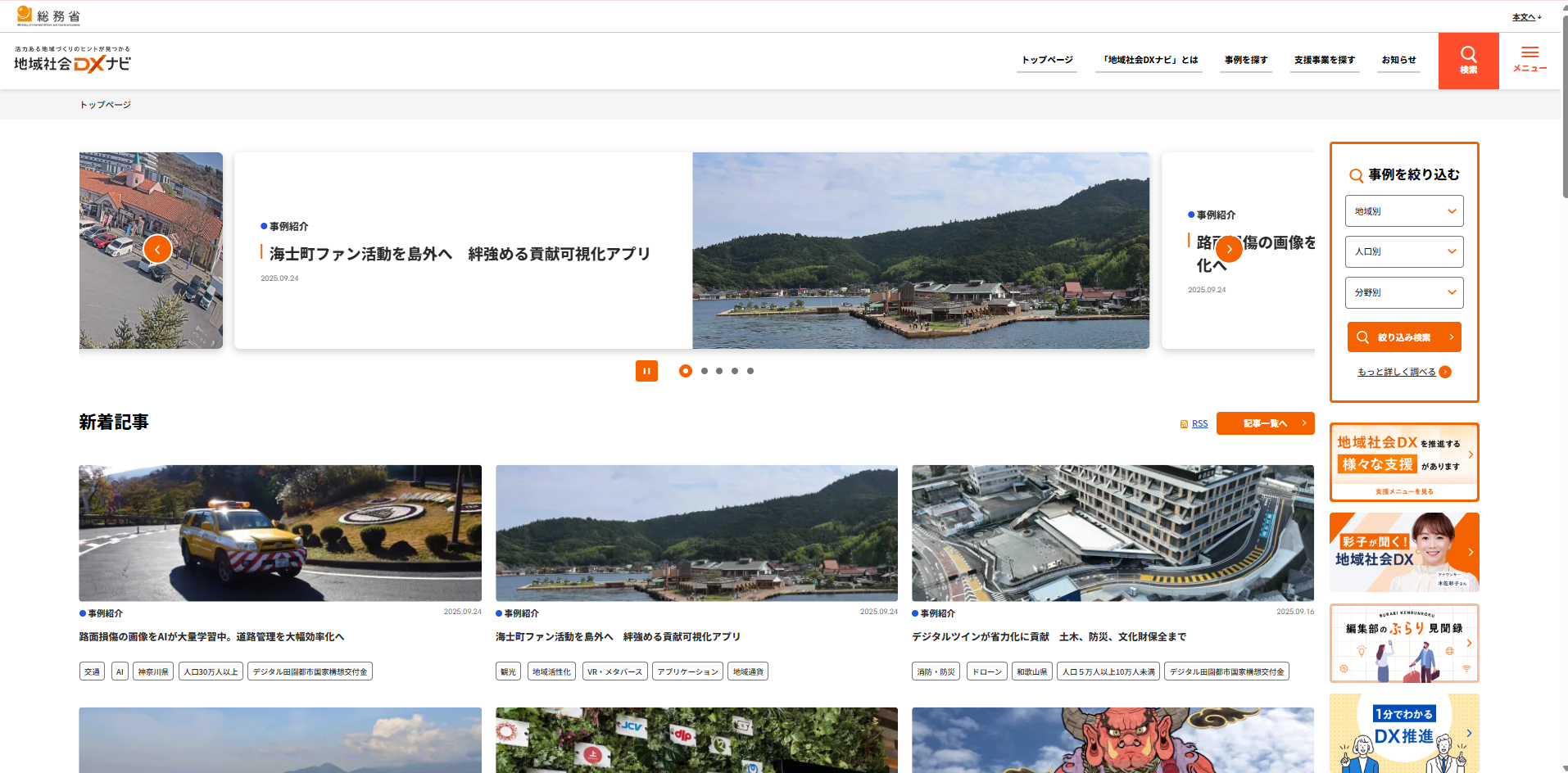Pause the carousel autoplay
The image size is (1568, 773).
[x=646, y=371]
